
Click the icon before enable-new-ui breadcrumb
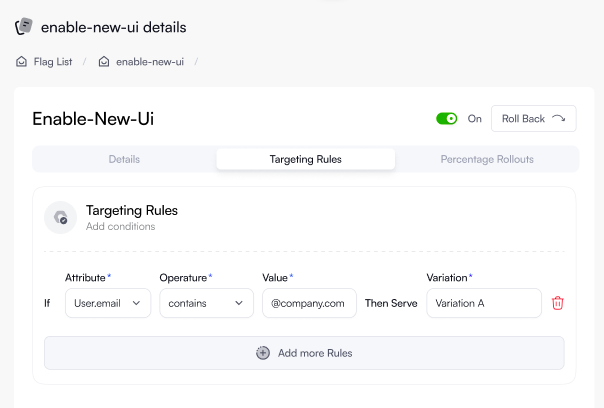(104, 62)
